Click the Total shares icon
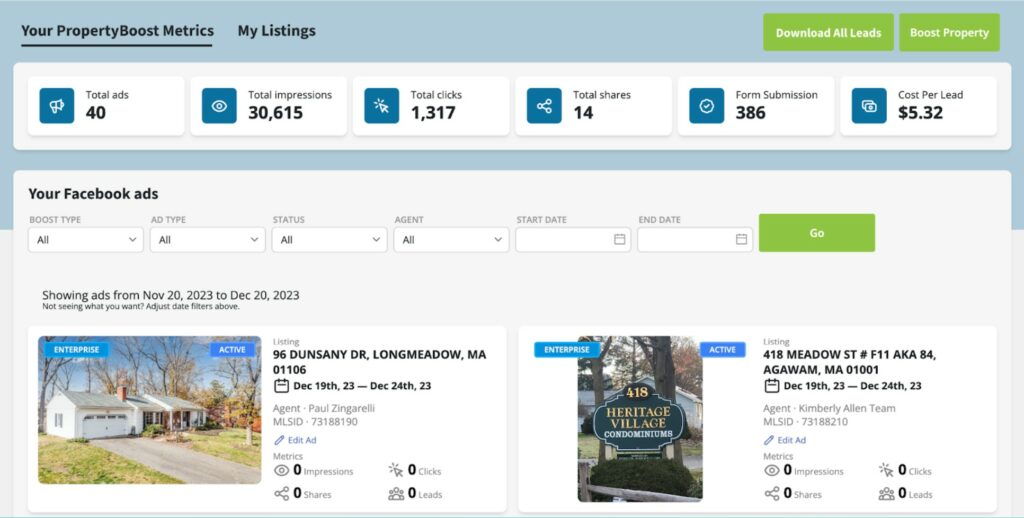The width and height of the screenshot is (1024, 518). point(544,106)
